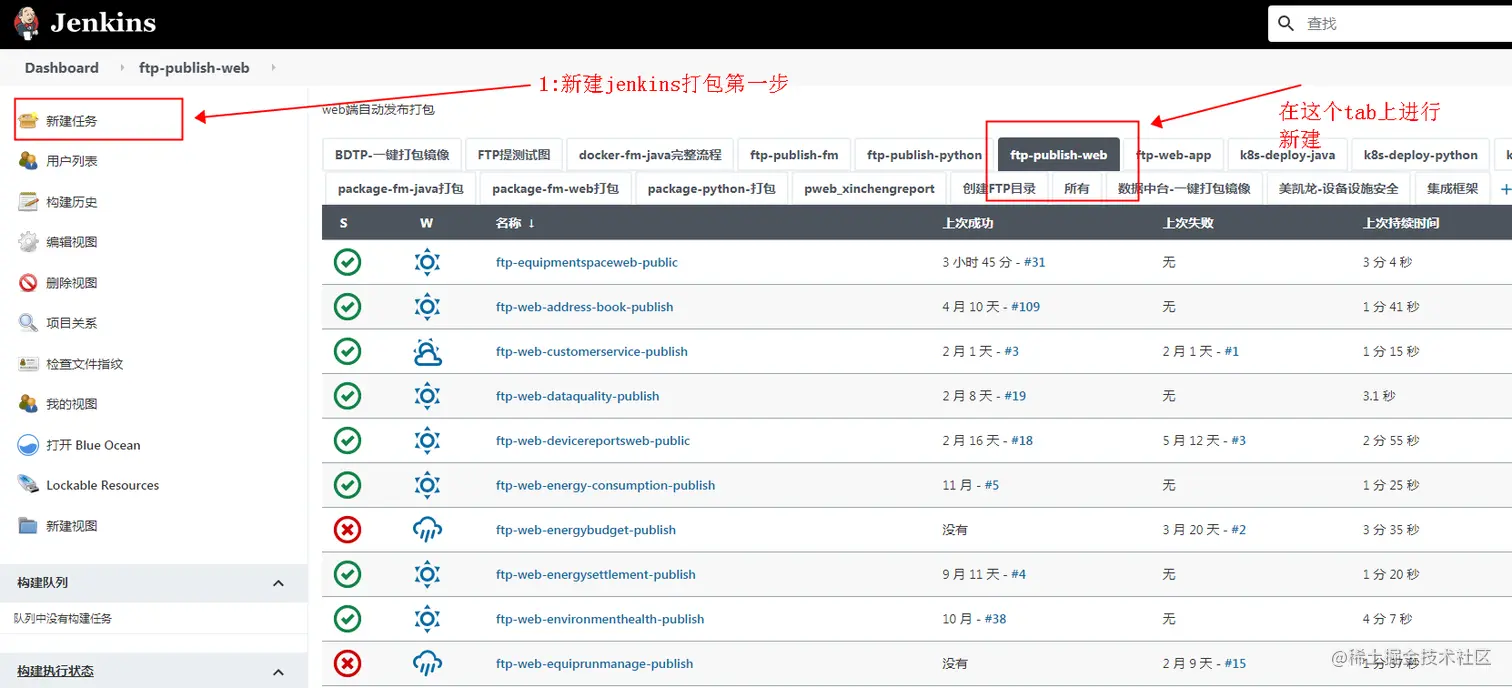
Task: Click sunny icon for ftp-web-energy-consumption-publish
Action: click(427, 485)
